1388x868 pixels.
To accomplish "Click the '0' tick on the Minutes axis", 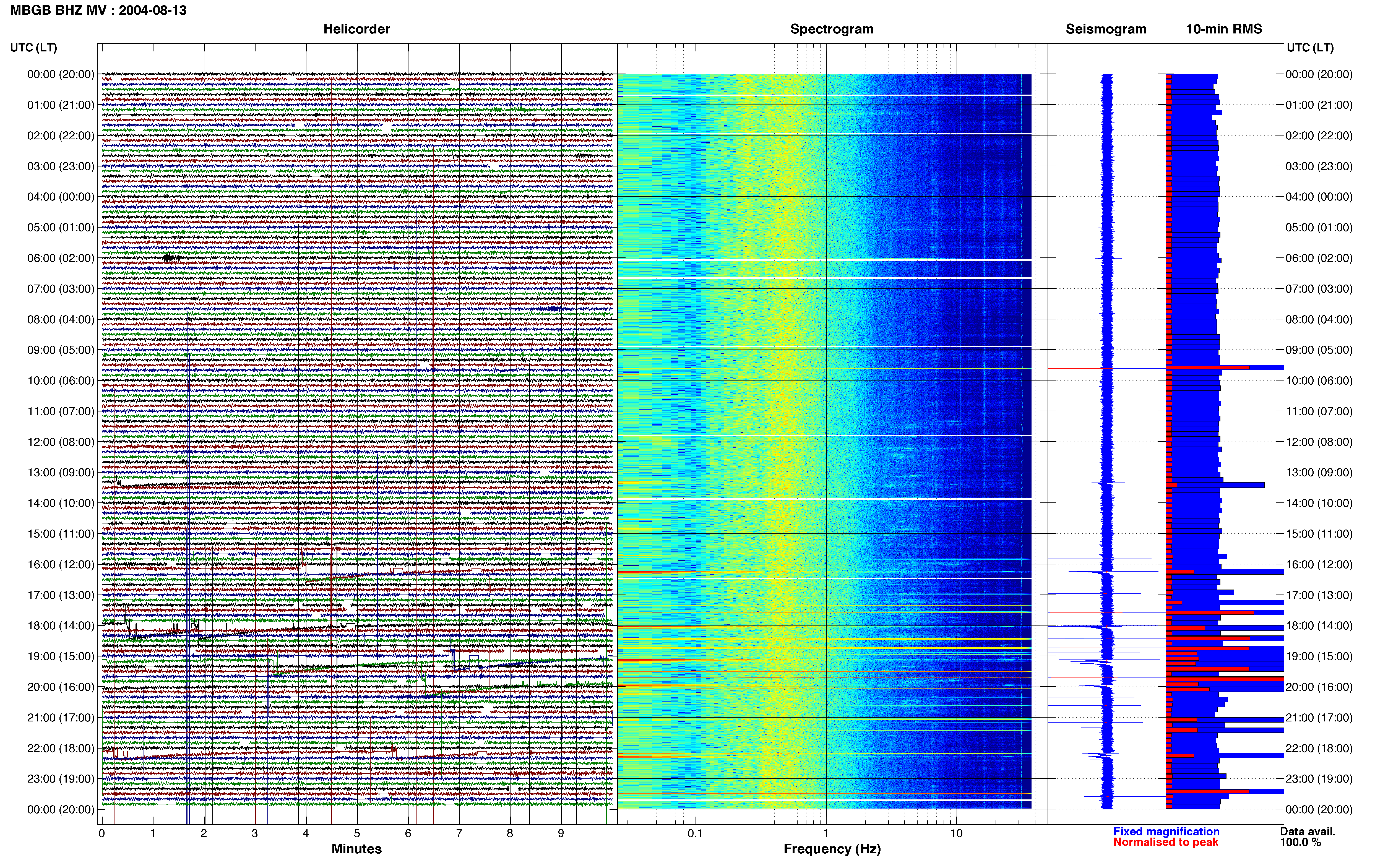I will click(x=101, y=833).
